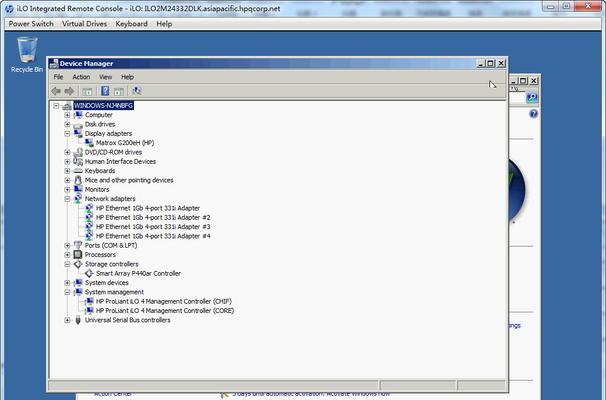Image resolution: width=606 pixels, height=400 pixels.
Task: Select the System devices label
Action: click(107, 283)
